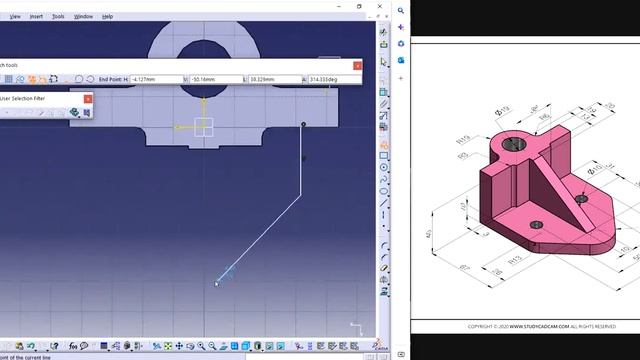640x360 pixels.
Task: Choose the Select arrow tool
Action: 383,62
